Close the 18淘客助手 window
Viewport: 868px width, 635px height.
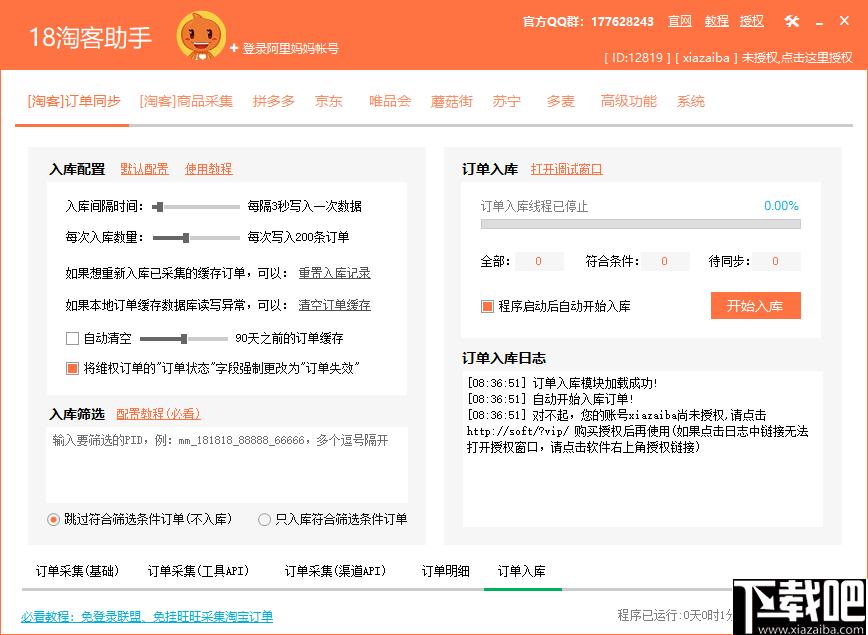(x=844, y=21)
